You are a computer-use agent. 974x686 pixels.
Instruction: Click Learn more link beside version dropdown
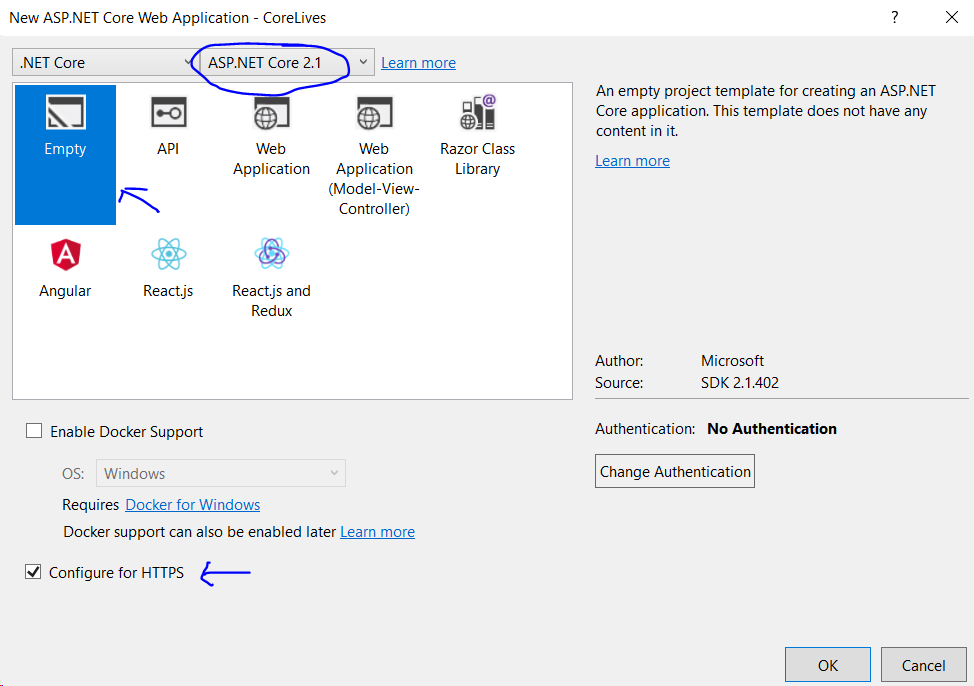point(419,63)
